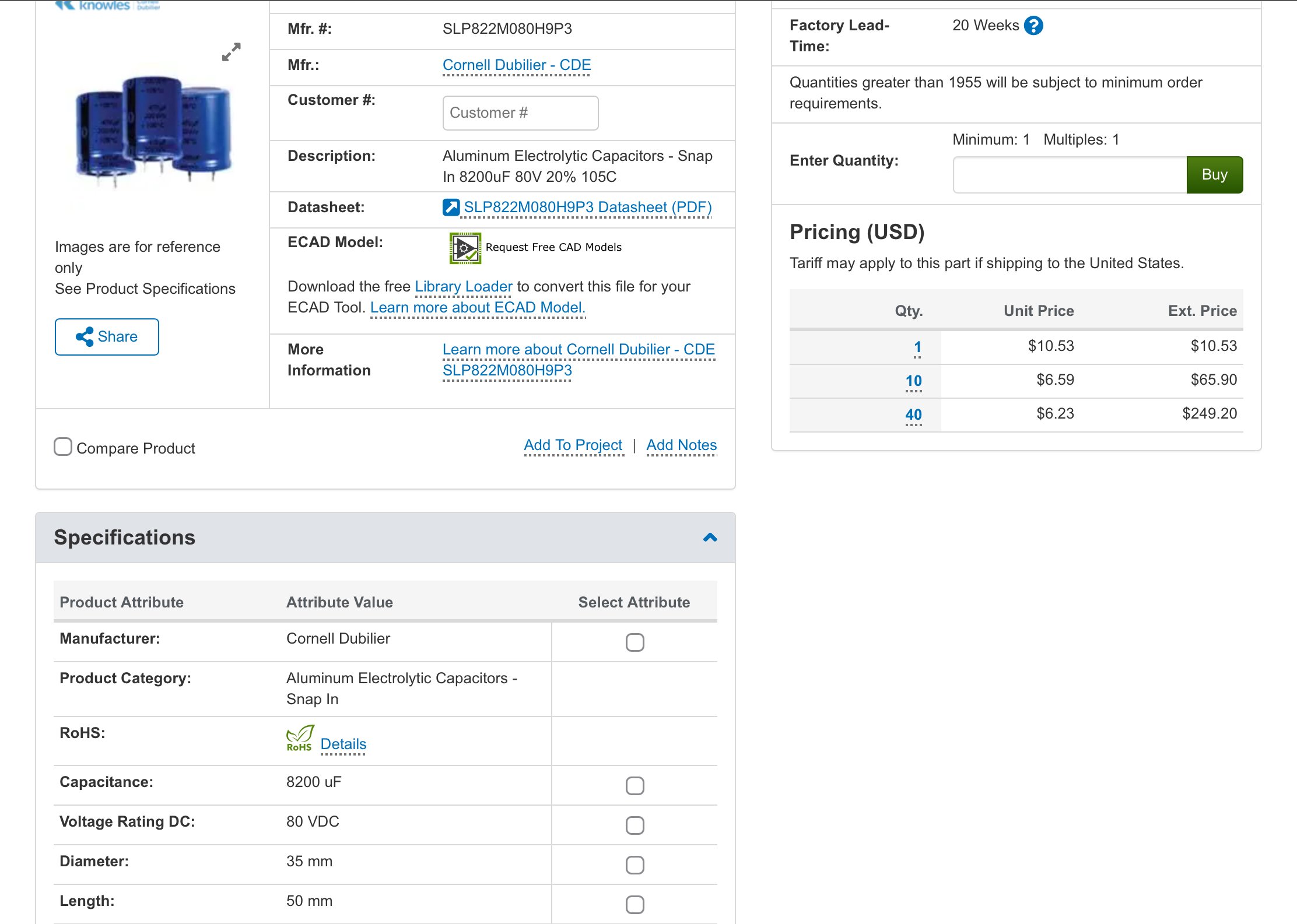Viewport: 1297px width, 924px height.
Task: Select the Capacitance attribute checkbox
Action: (635, 786)
